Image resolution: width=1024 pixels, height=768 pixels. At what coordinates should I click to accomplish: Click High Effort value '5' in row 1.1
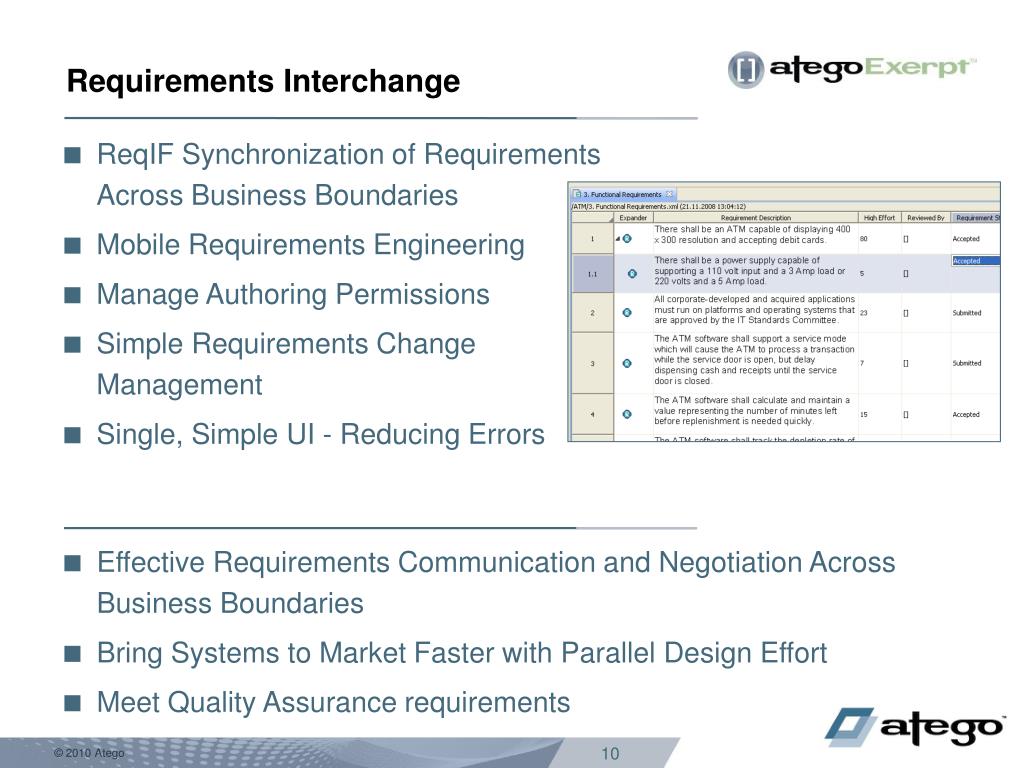(x=862, y=274)
